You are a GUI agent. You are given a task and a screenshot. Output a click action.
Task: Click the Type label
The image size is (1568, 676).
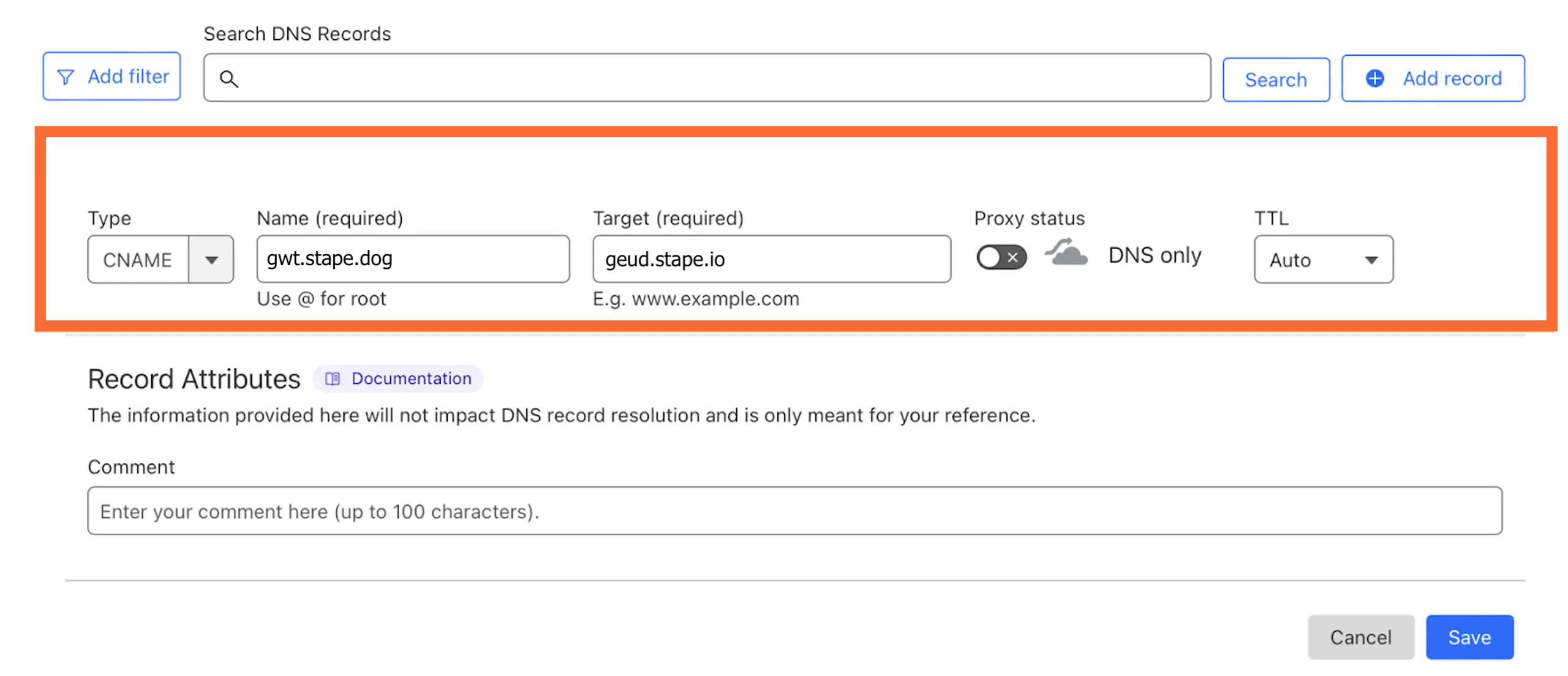109,219
